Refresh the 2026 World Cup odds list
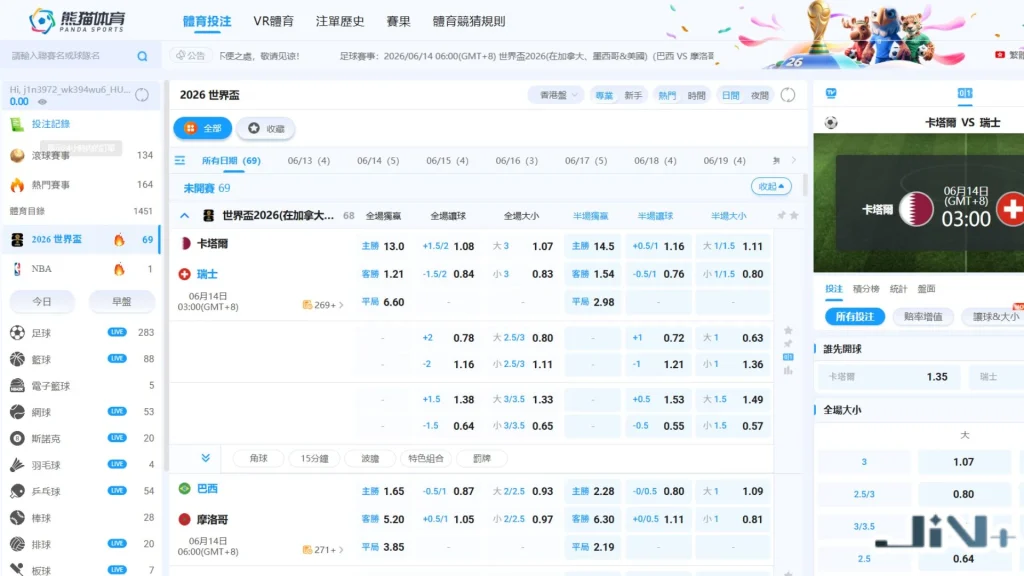 788,95
